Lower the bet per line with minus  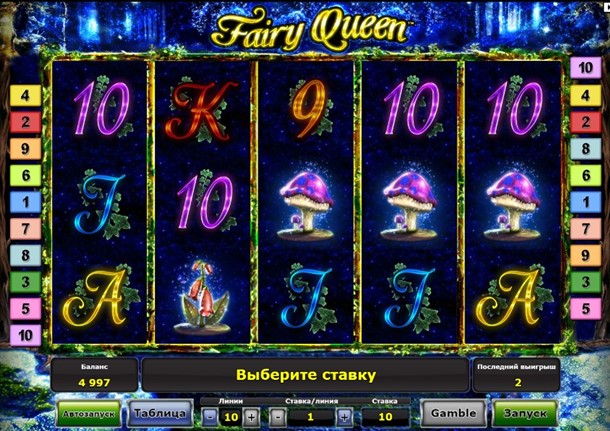click(x=278, y=418)
